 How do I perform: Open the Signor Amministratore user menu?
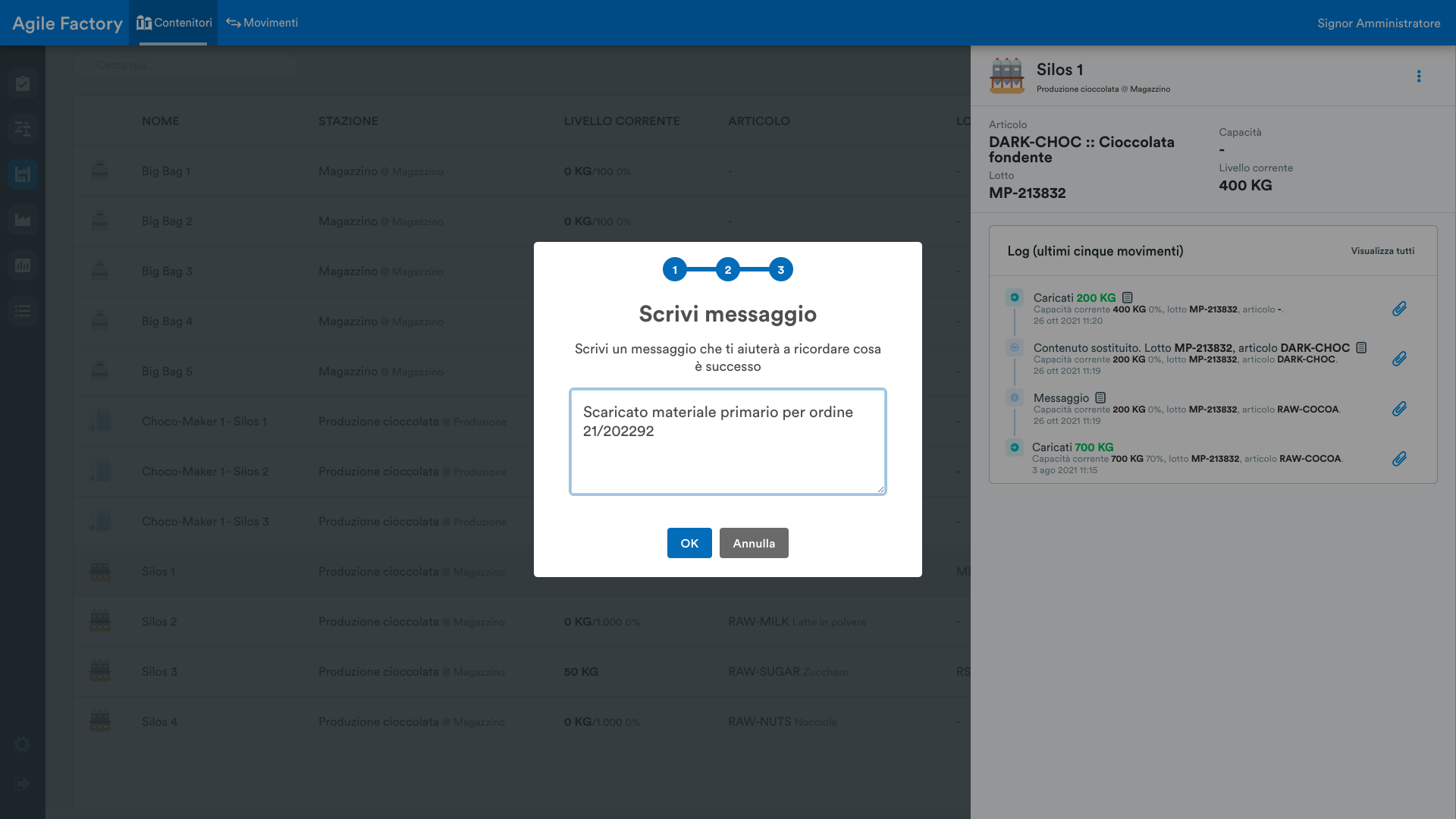tap(1379, 24)
